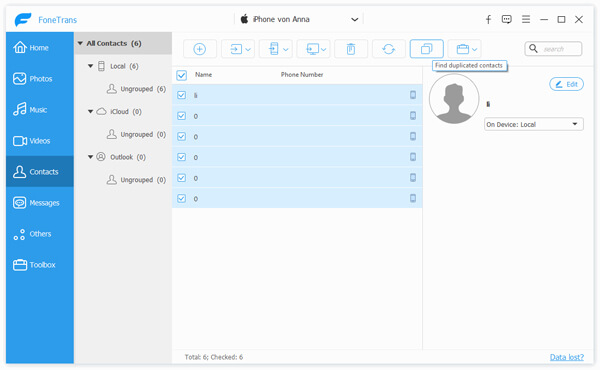Click the Outlook account icon in tree
Viewport: 600px width, 370px height.
tap(101, 157)
